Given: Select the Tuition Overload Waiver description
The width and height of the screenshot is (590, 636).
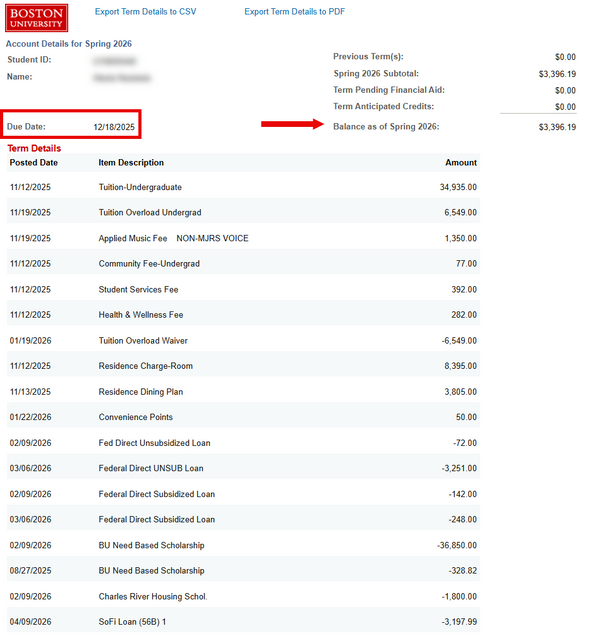Looking at the screenshot, I should click(x=143, y=341).
